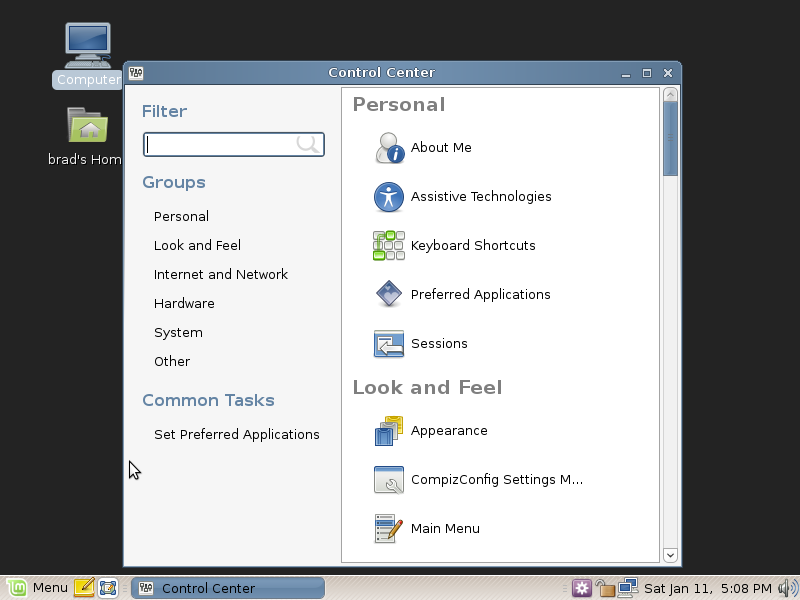The image size is (800, 600).
Task: Maximize the Control Center window
Action: point(647,73)
